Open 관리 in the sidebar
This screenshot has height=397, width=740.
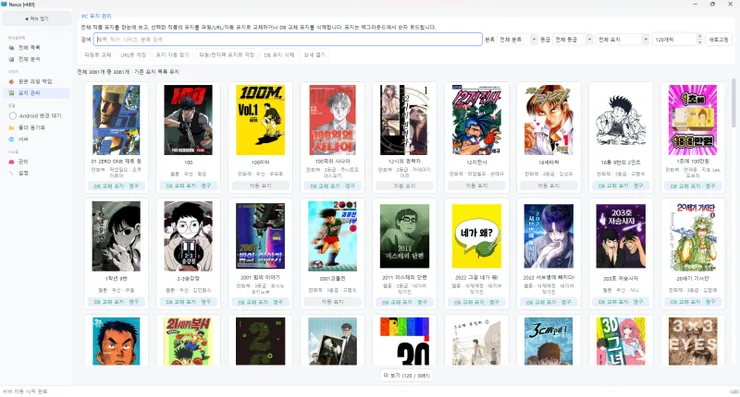click(x=35, y=161)
